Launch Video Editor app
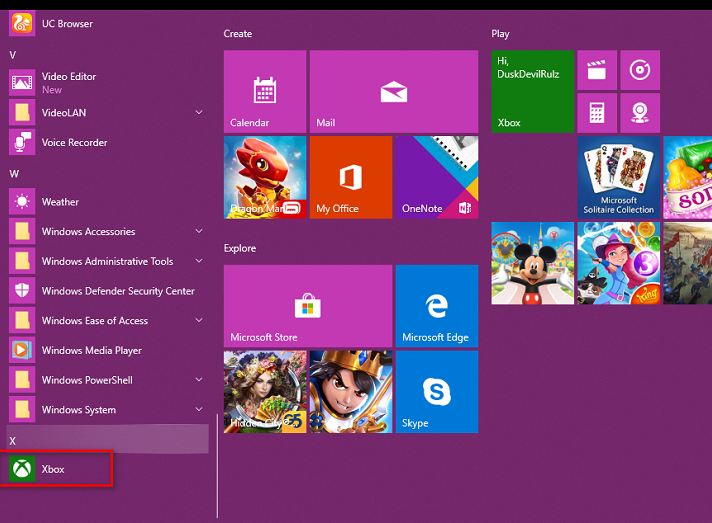This screenshot has width=712, height=523. [x=107, y=83]
